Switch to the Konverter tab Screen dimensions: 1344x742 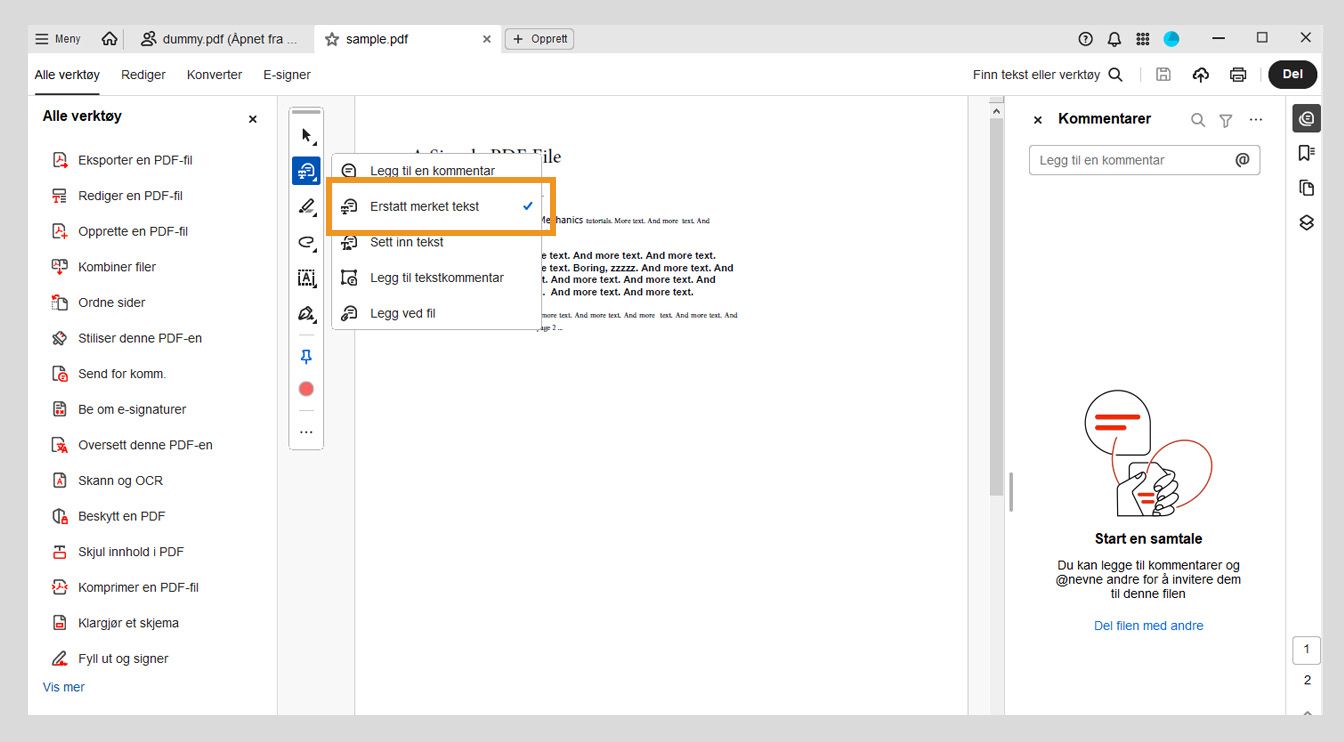coord(214,75)
